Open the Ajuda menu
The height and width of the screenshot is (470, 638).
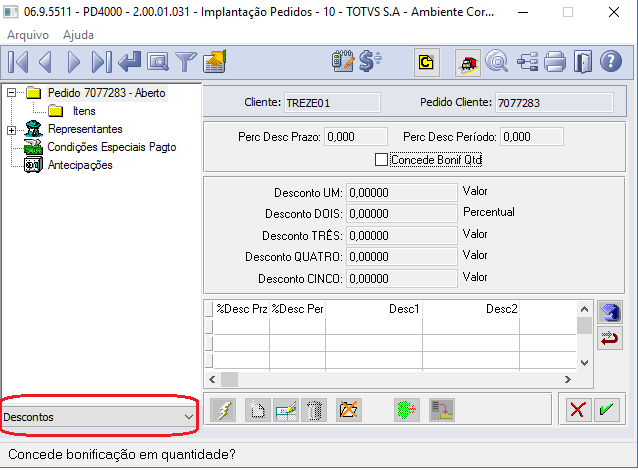click(79, 35)
